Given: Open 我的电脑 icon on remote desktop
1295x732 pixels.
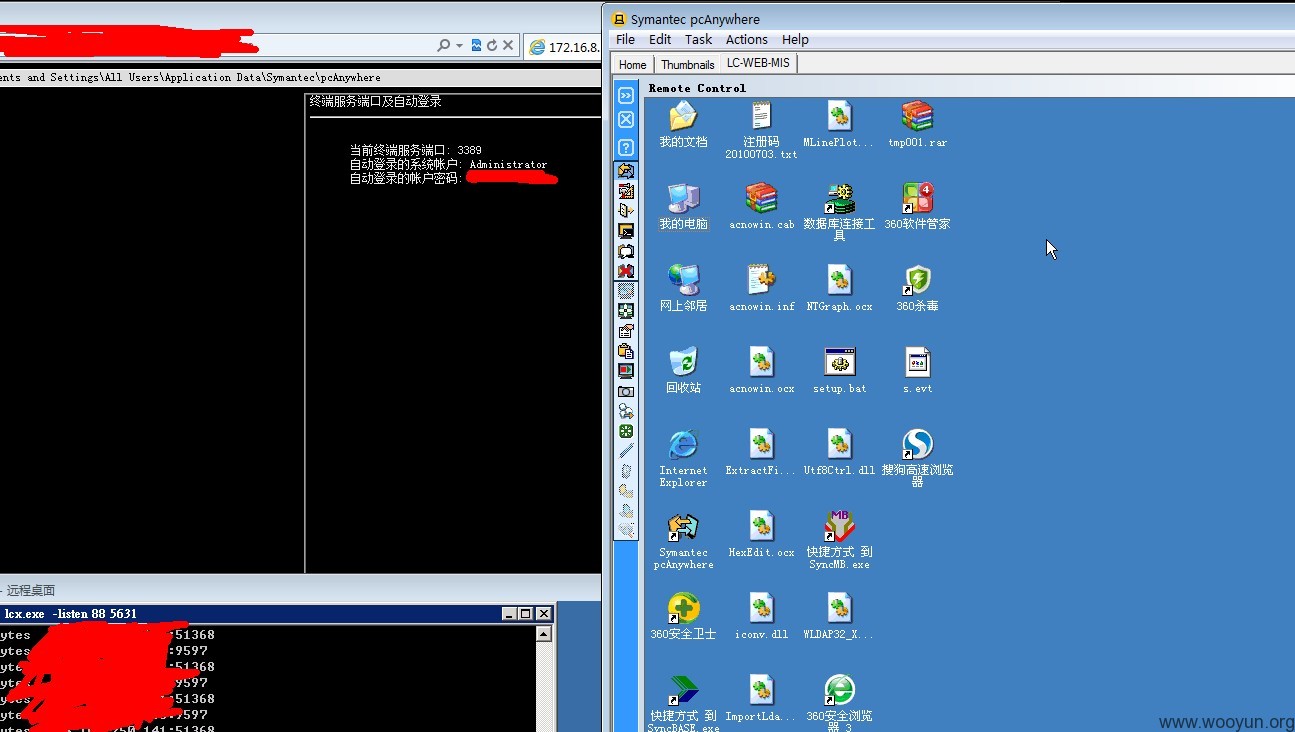Looking at the screenshot, I should 683,198.
